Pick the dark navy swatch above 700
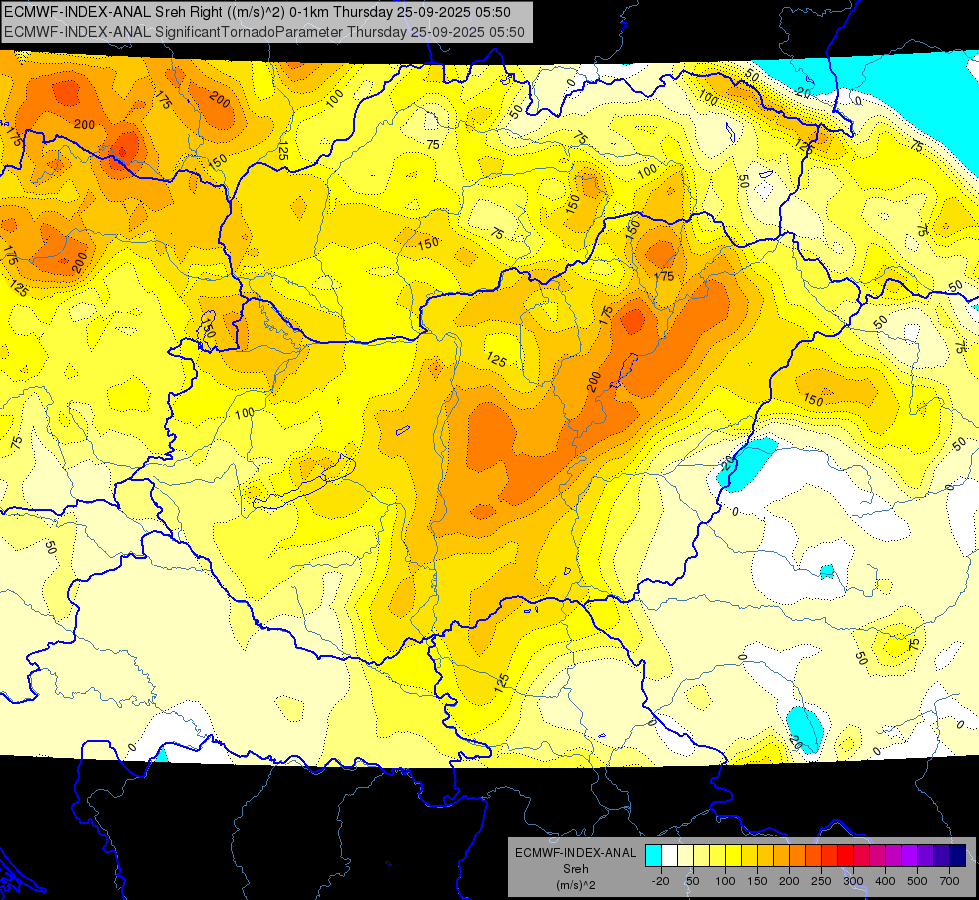 pos(958,856)
